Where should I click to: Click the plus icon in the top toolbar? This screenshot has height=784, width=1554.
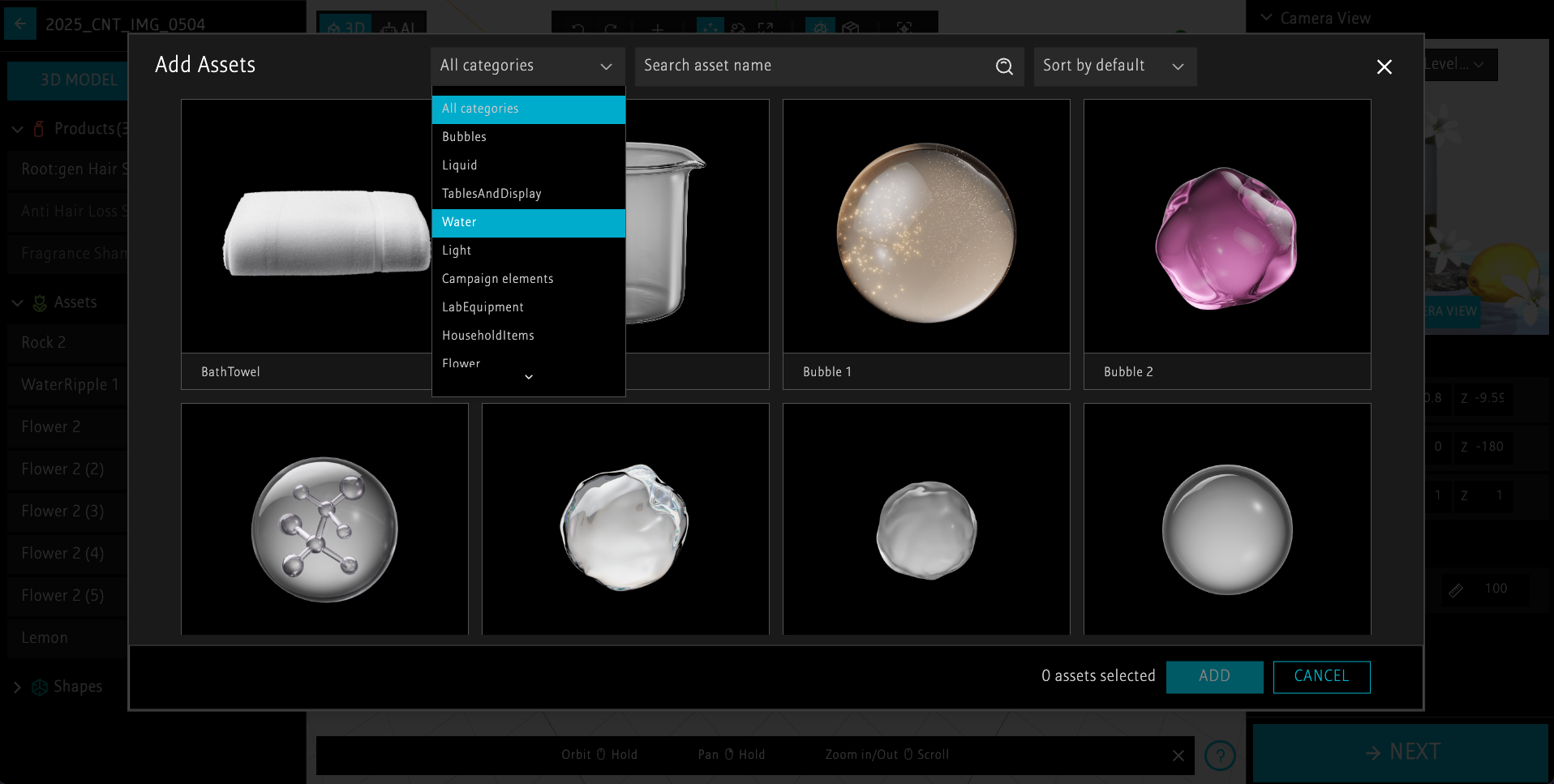[657, 29]
